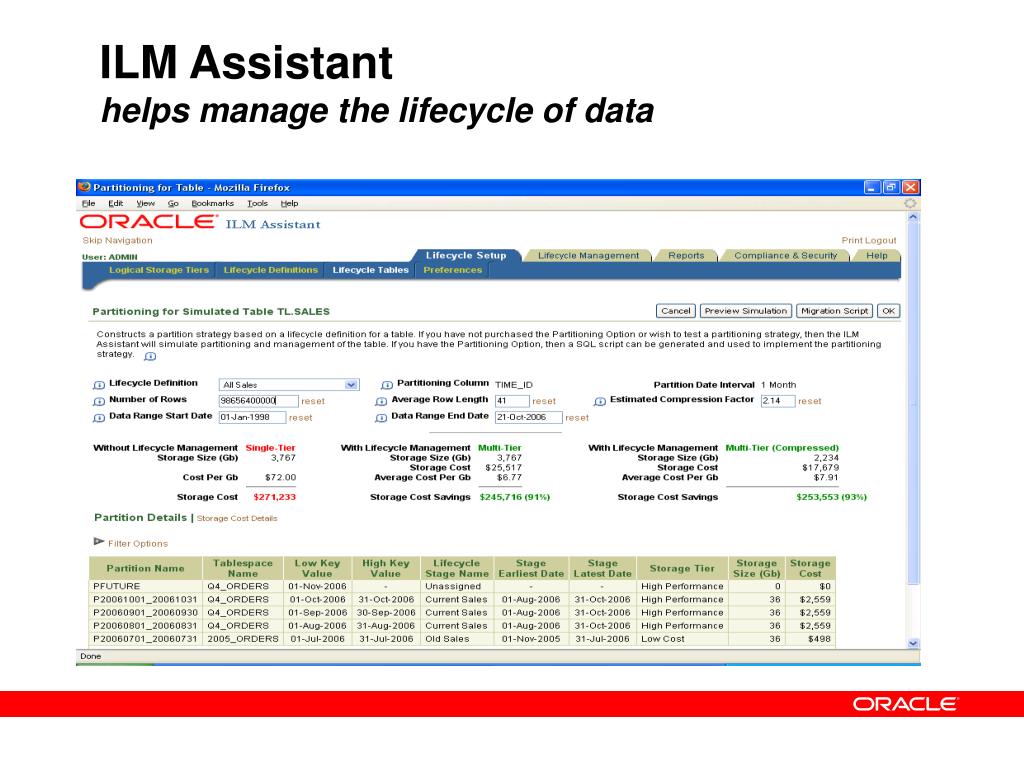Open the Lifecycle Definitions subtab

pyautogui.click(x=270, y=270)
